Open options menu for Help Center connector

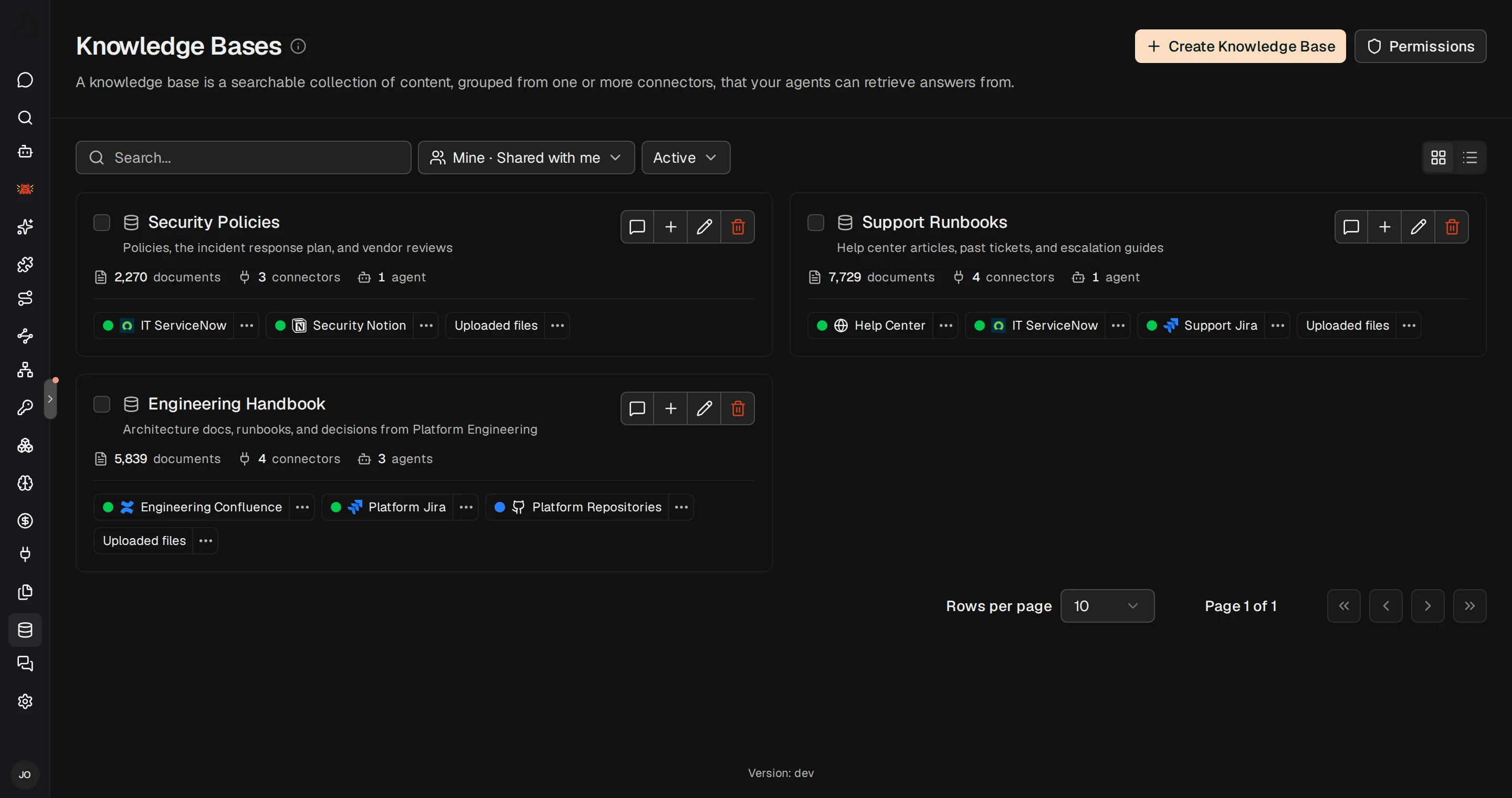pos(946,325)
